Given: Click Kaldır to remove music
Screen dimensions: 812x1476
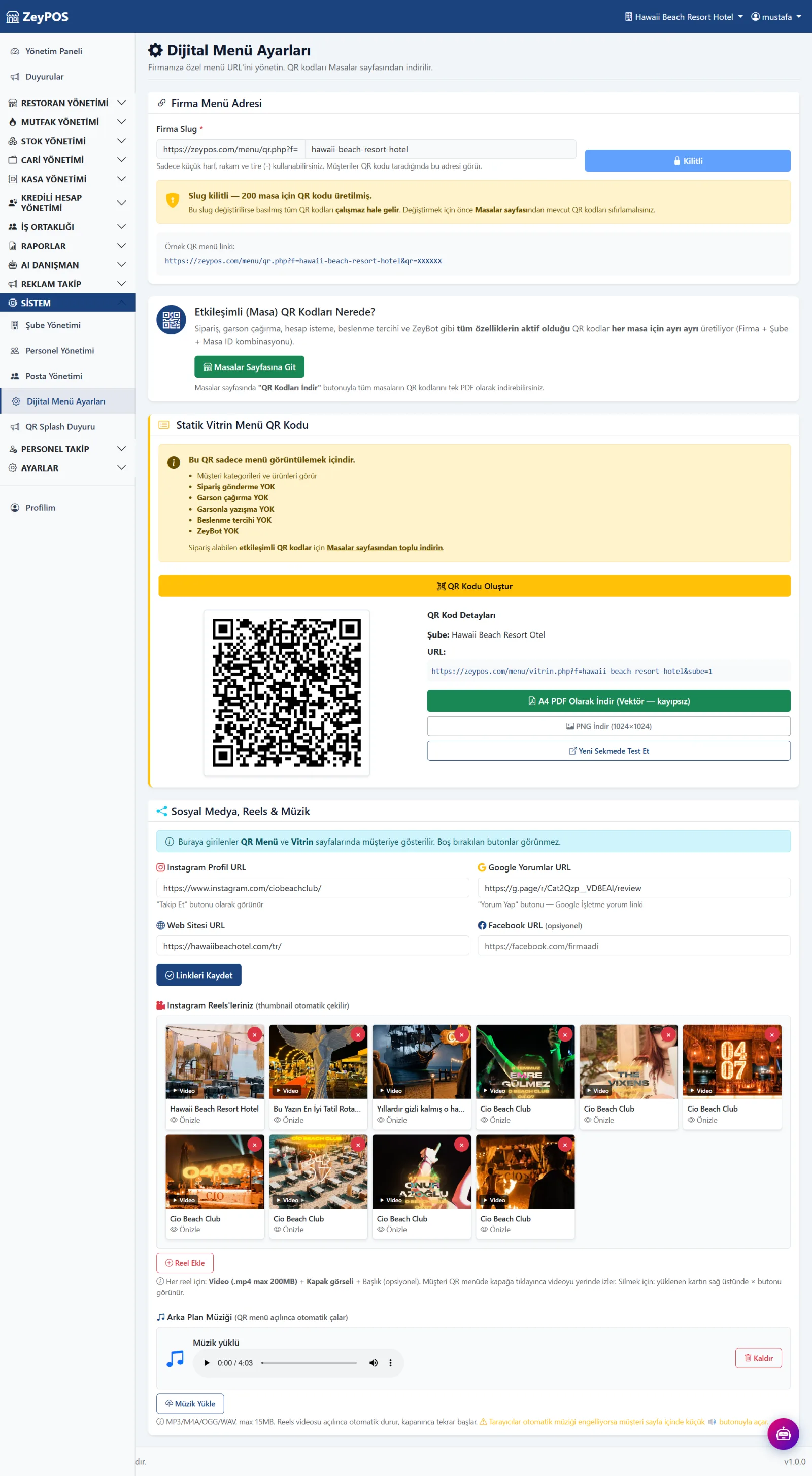Looking at the screenshot, I should coord(758,1358).
